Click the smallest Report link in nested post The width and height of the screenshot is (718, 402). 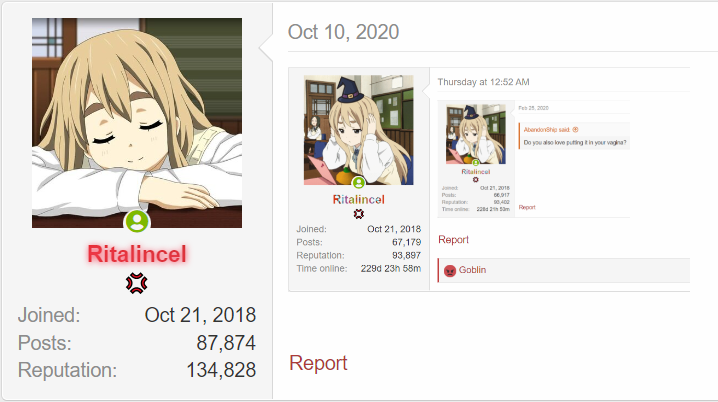pyautogui.click(x=527, y=207)
